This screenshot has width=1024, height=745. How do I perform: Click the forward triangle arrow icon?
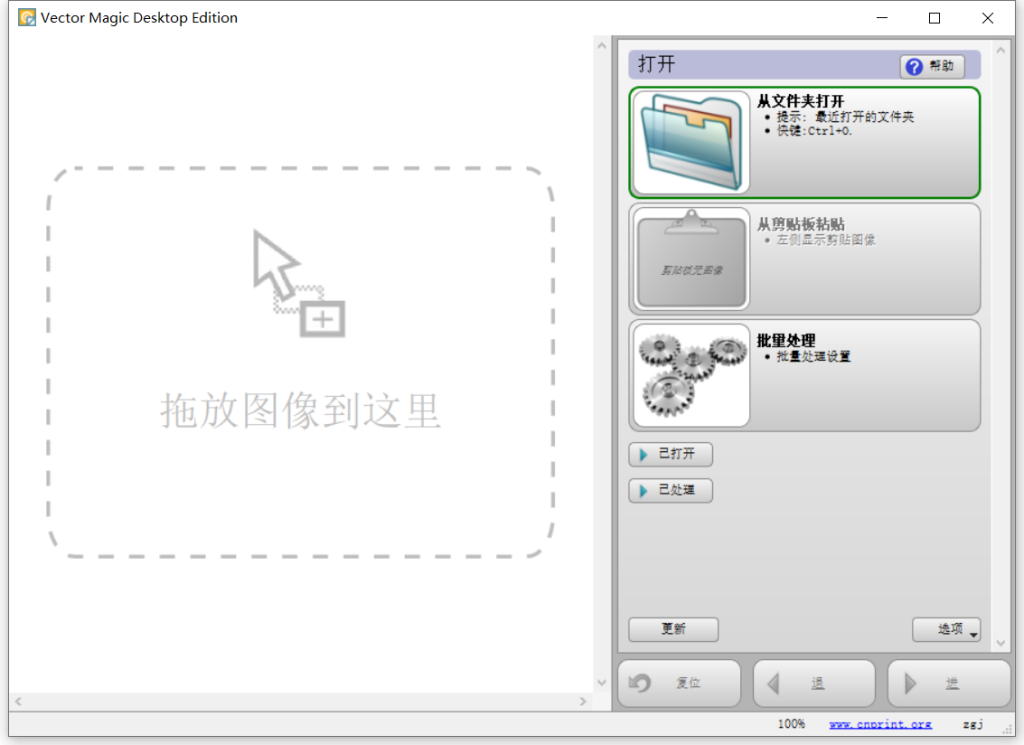(910, 684)
